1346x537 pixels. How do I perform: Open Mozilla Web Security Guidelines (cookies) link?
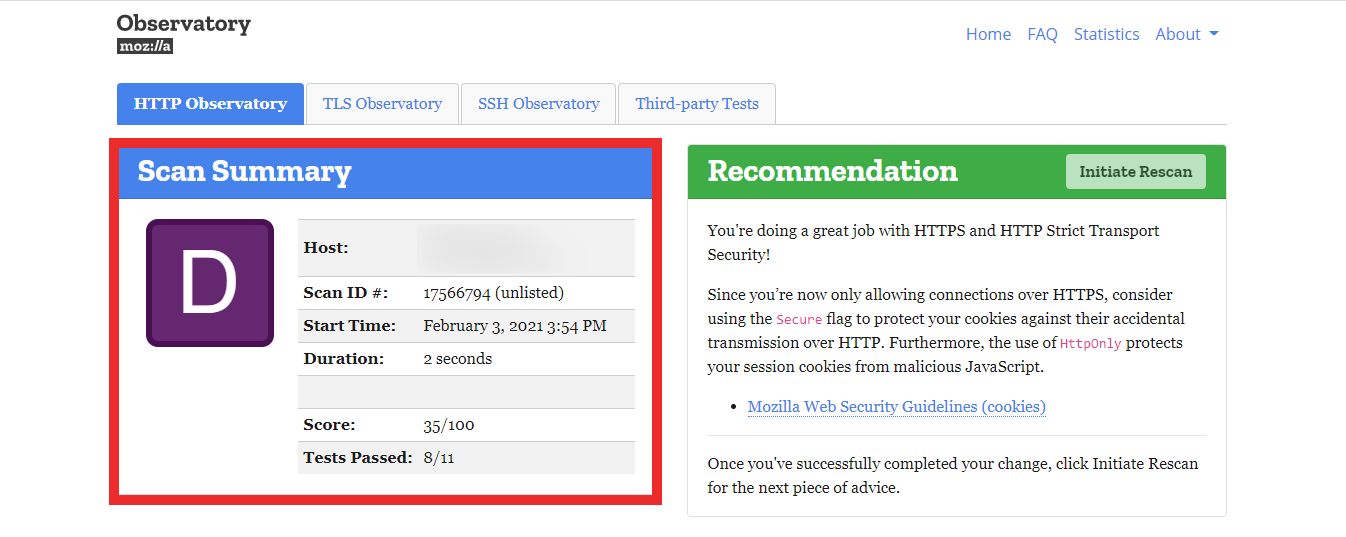896,407
